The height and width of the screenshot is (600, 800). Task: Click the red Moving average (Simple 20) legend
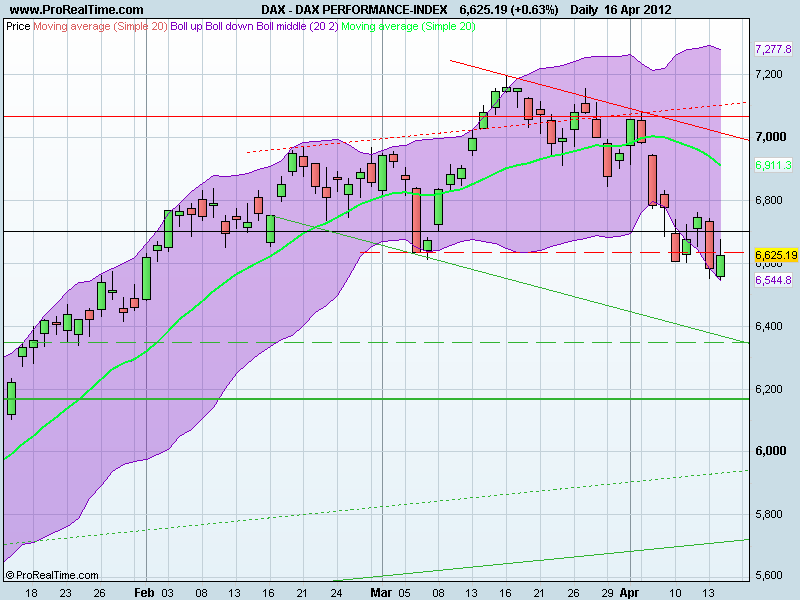pyautogui.click(x=100, y=27)
